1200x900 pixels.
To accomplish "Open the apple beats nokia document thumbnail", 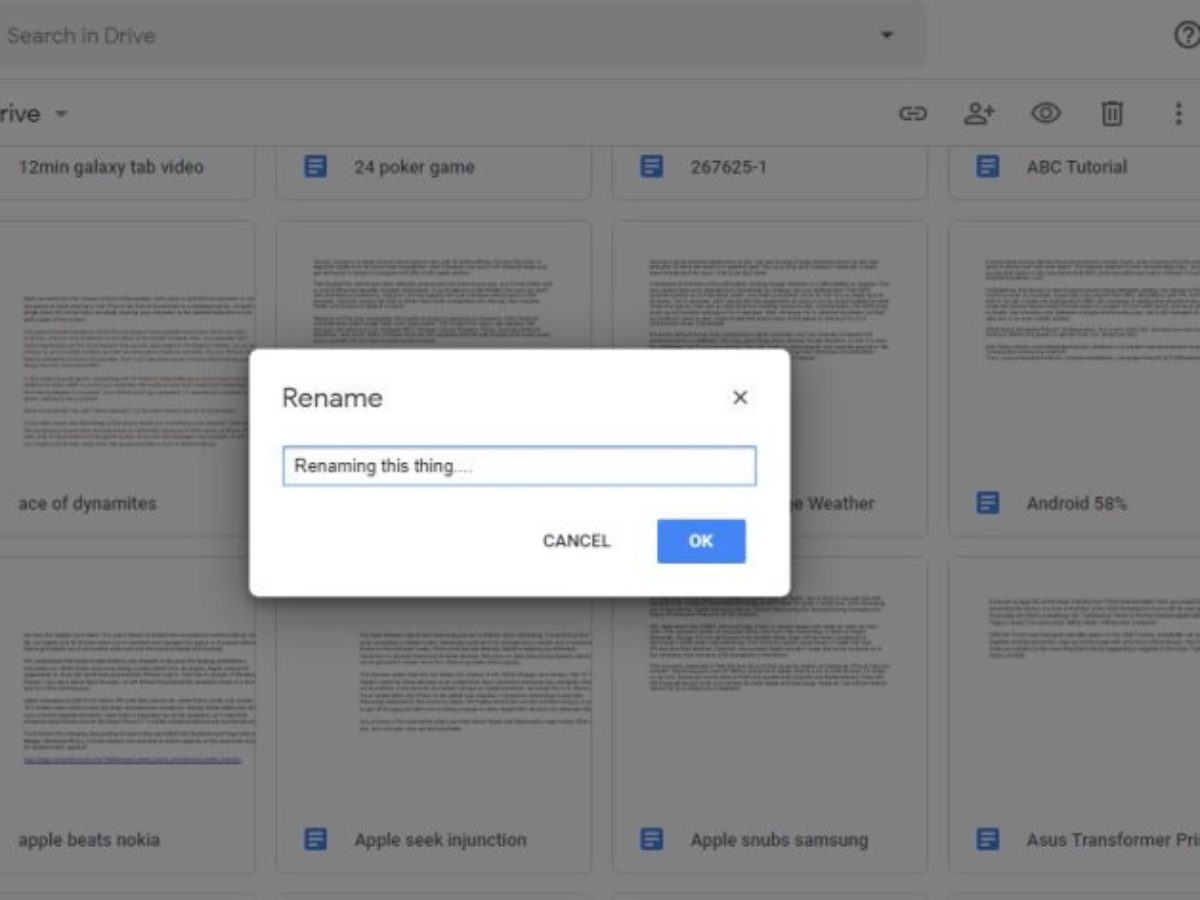I will [x=127, y=682].
